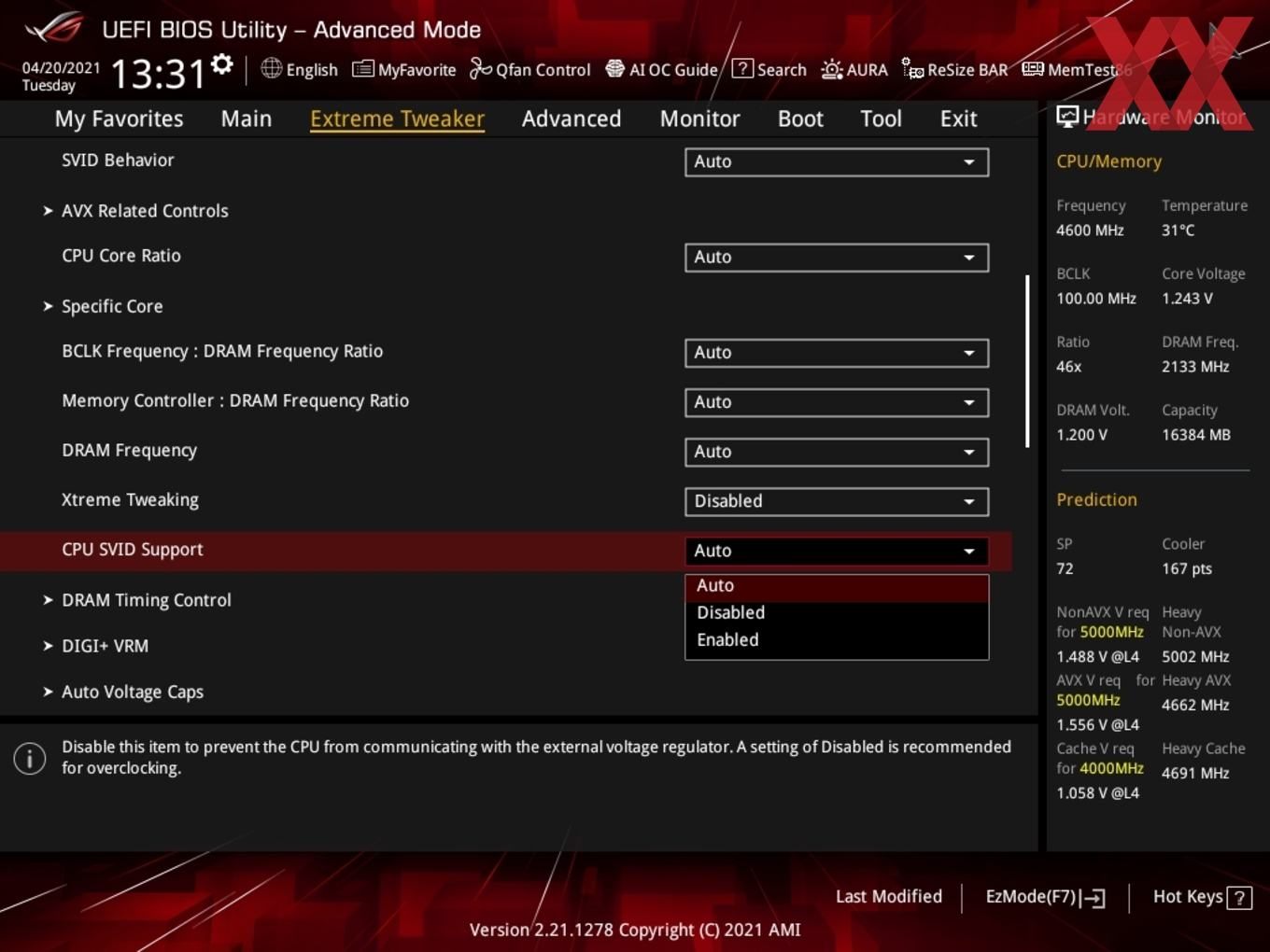The width and height of the screenshot is (1270, 952).
Task: Open Hot Keys help
Action: tap(1202, 897)
